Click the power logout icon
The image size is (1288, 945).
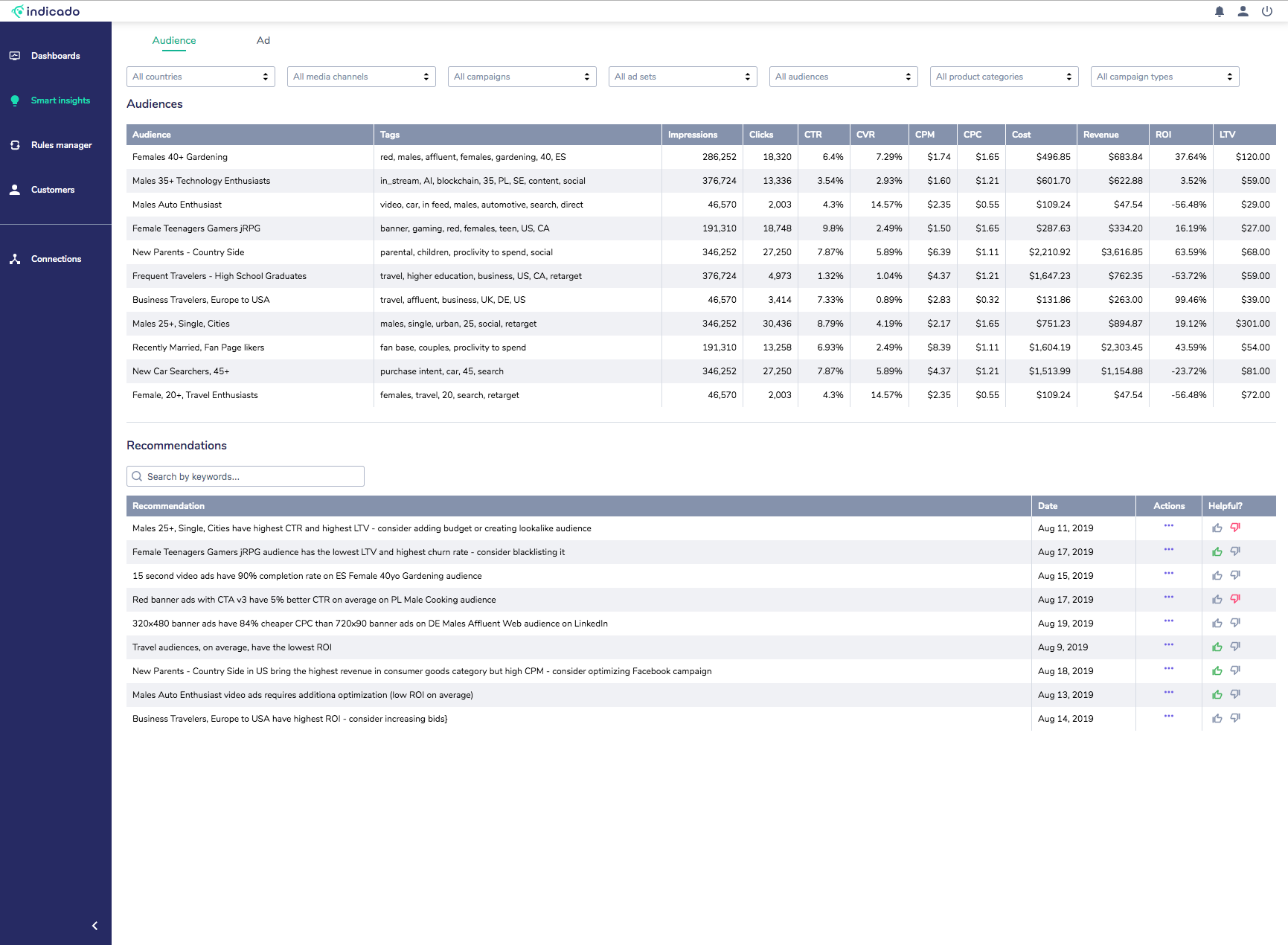pos(1266,11)
